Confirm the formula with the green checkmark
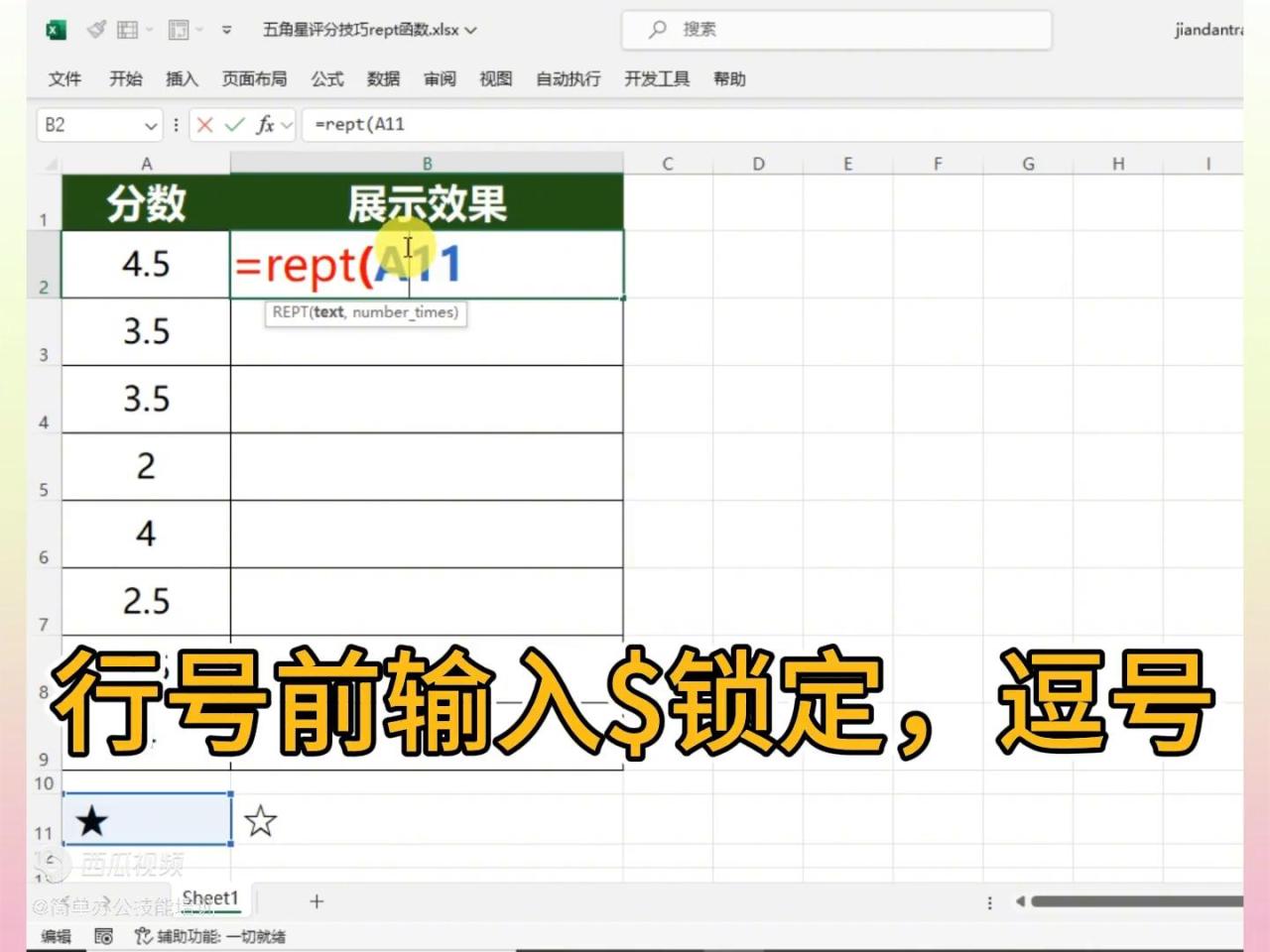The image size is (1270, 952). click(x=235, y=125)
